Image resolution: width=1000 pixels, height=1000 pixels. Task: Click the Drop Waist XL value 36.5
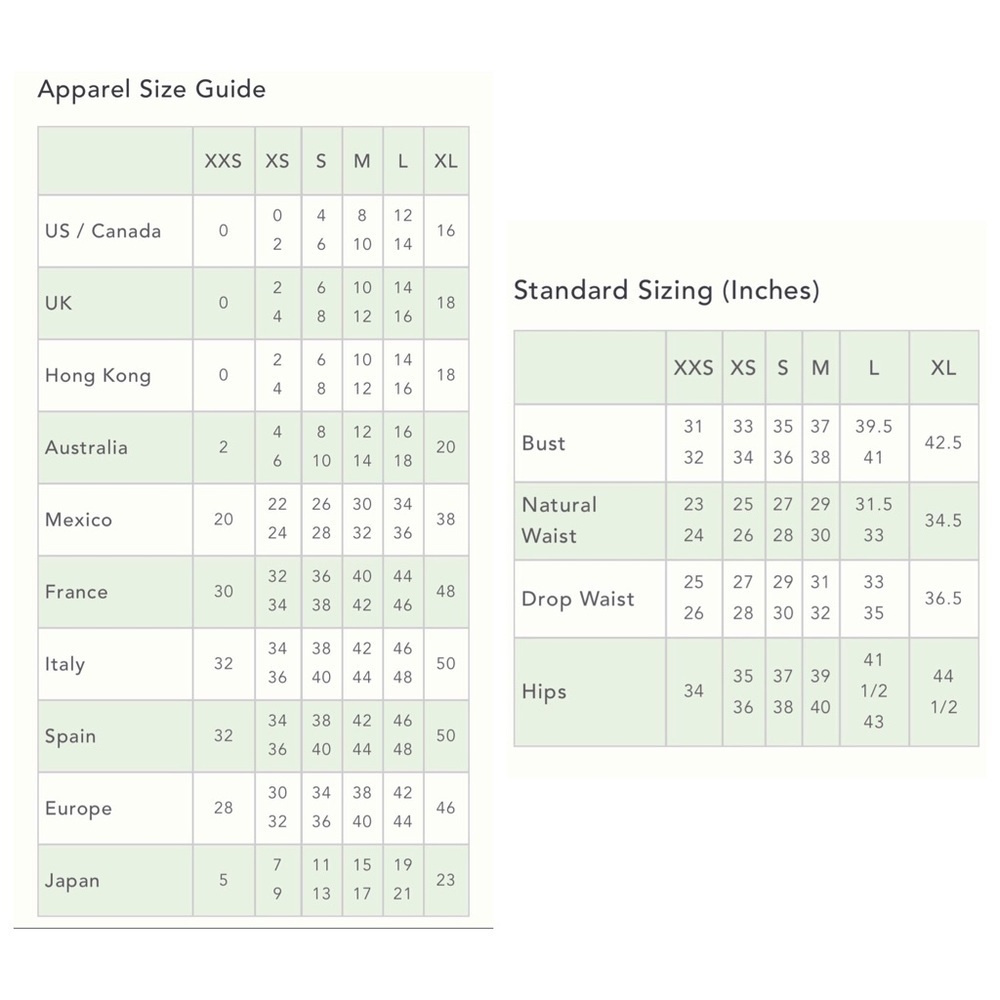click(x=943, y=598)
